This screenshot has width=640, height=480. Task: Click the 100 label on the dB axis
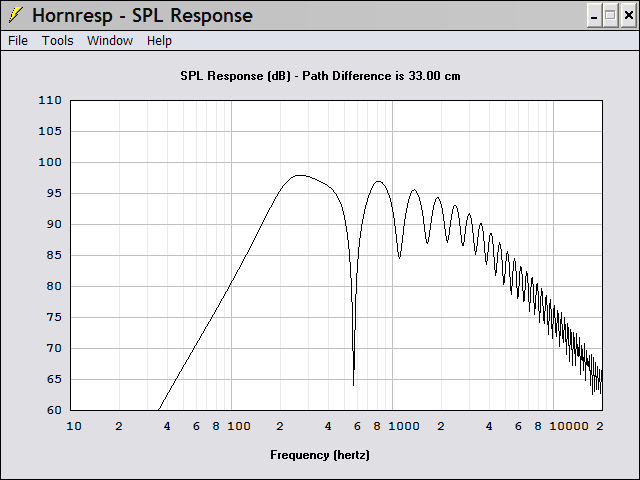point(50,162)
